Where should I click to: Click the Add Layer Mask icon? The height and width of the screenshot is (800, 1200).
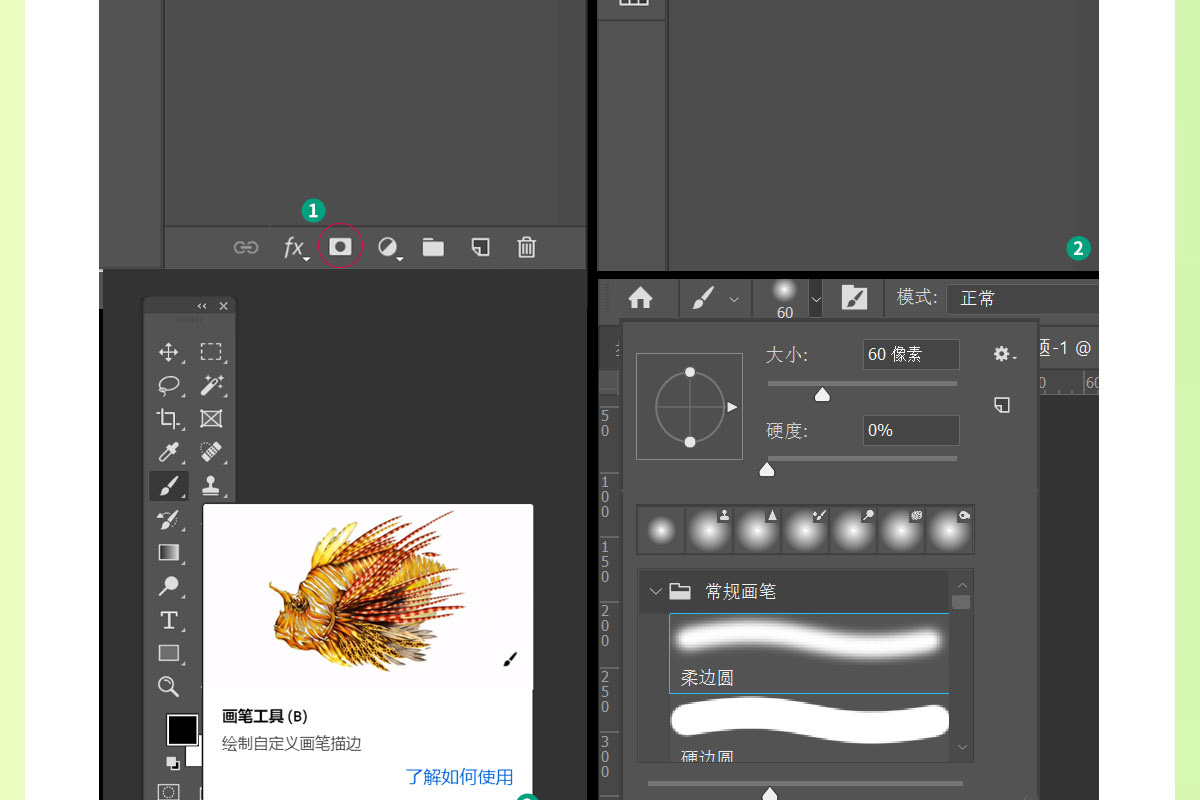pos(340,247)
